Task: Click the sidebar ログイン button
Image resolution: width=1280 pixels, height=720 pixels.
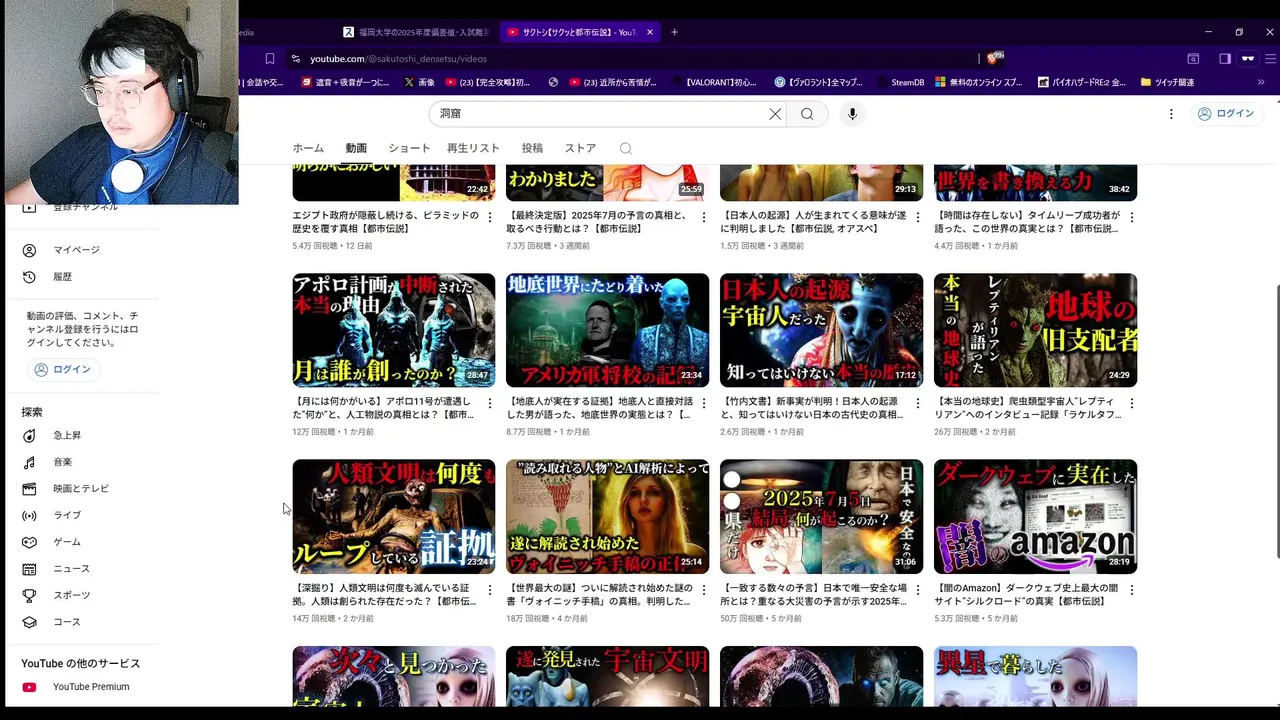Action: 63,370
